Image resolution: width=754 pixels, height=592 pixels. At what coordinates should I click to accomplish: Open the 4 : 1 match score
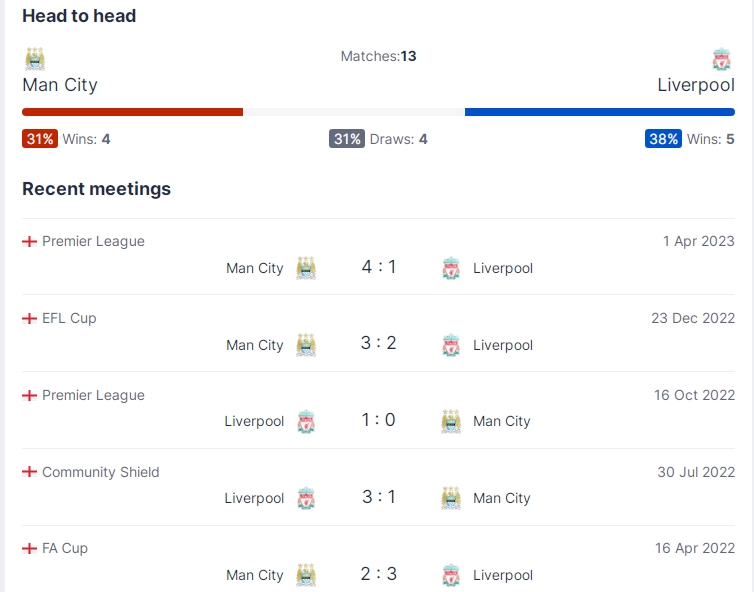pos(379,266)
